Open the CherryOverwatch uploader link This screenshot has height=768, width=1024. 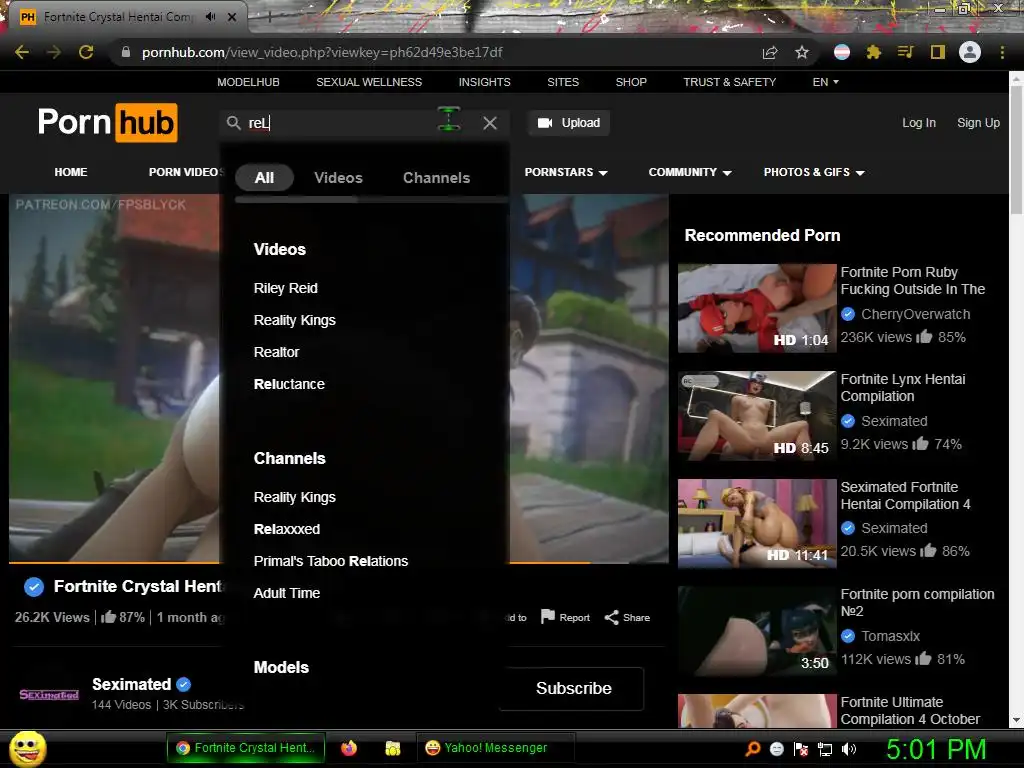[915, 314]
